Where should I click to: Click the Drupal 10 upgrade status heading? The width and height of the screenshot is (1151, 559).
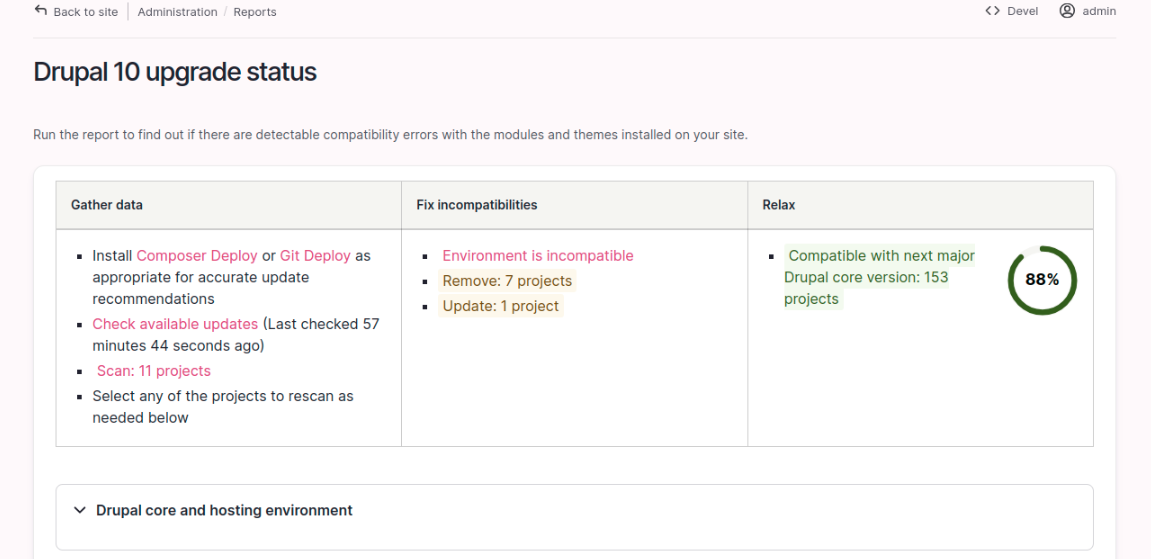(x=175, y=72)
